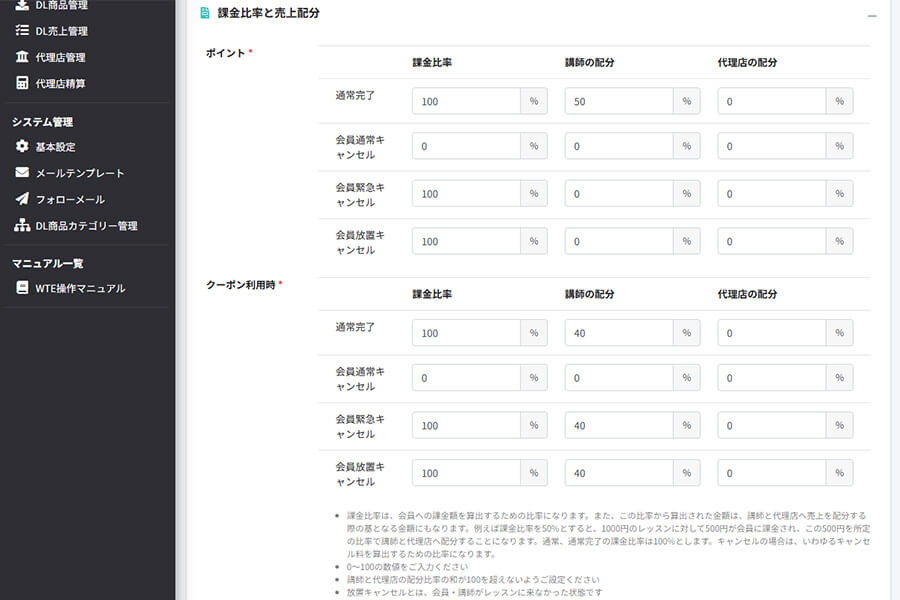Click the 通常完了 課金比率 field showing 100
900x600 pixels.
465,100
